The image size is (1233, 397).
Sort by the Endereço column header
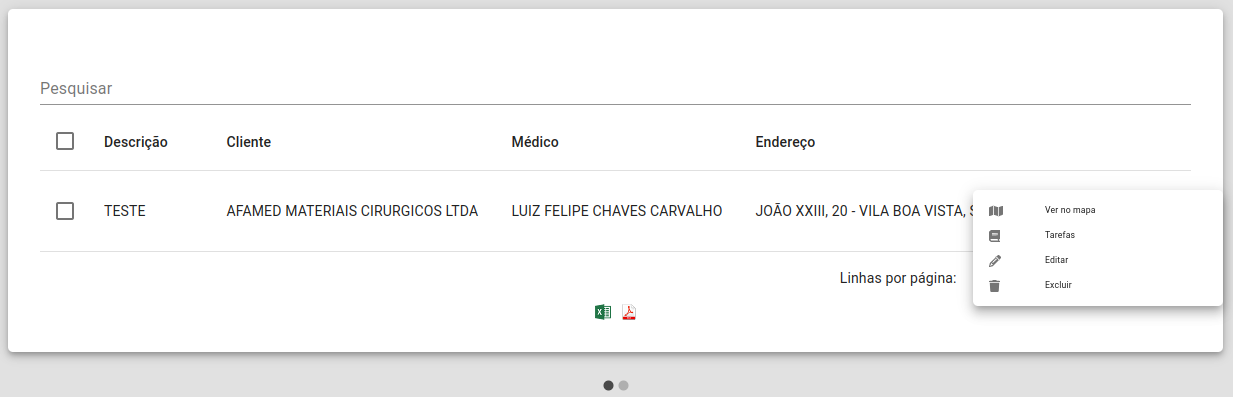coord(785,142)
